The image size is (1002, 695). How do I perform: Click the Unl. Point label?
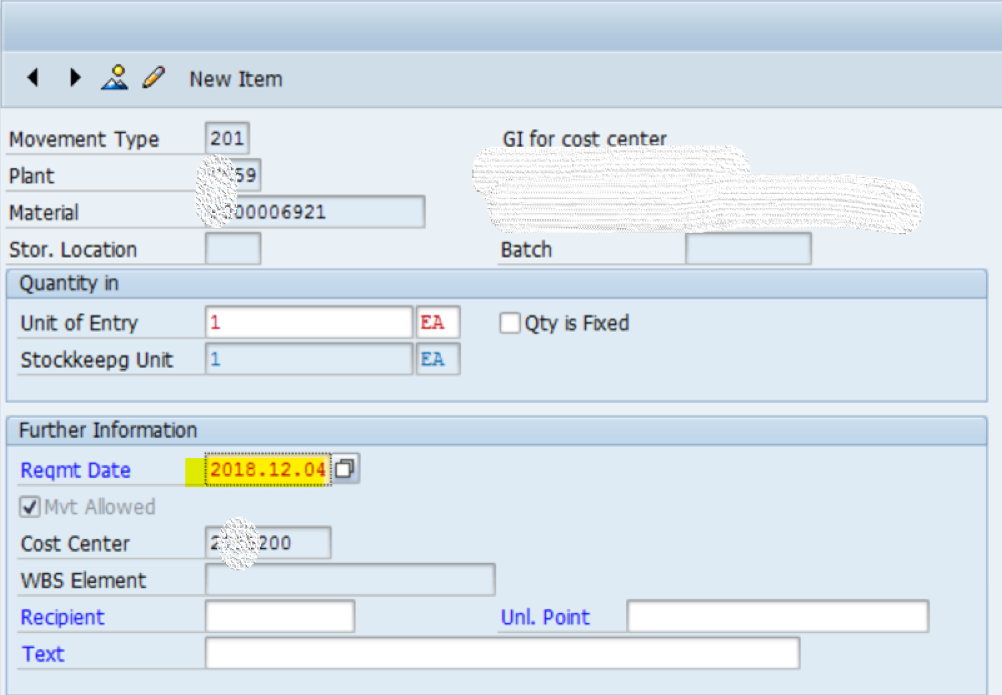[x=546, y=618]
